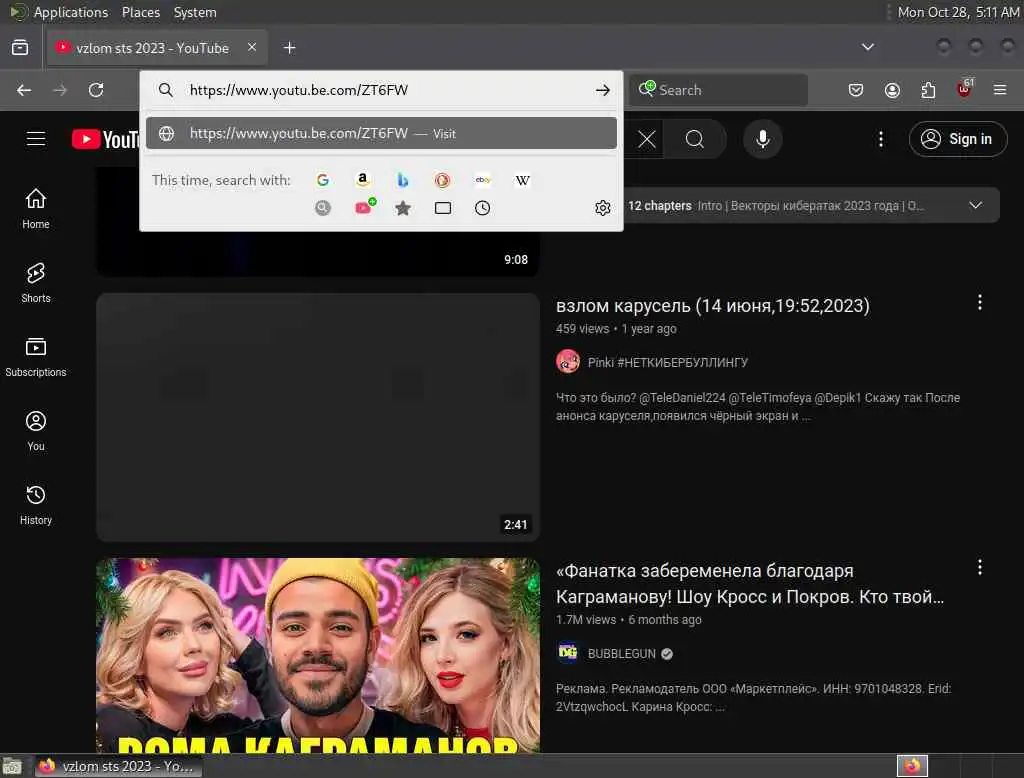Click Sign in on YouTube
1024x778 pixels.
958,139
